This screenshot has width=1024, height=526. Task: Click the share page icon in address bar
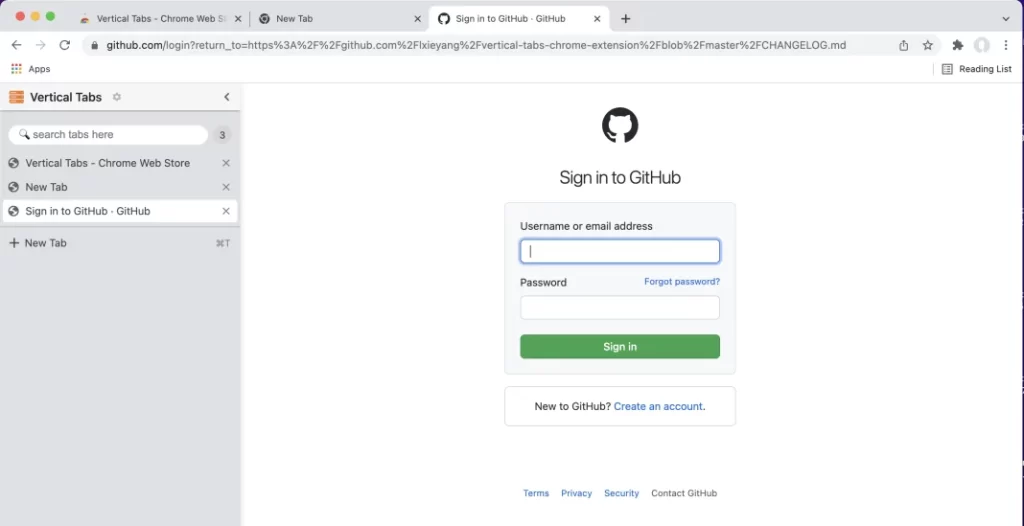pos(904,45)
